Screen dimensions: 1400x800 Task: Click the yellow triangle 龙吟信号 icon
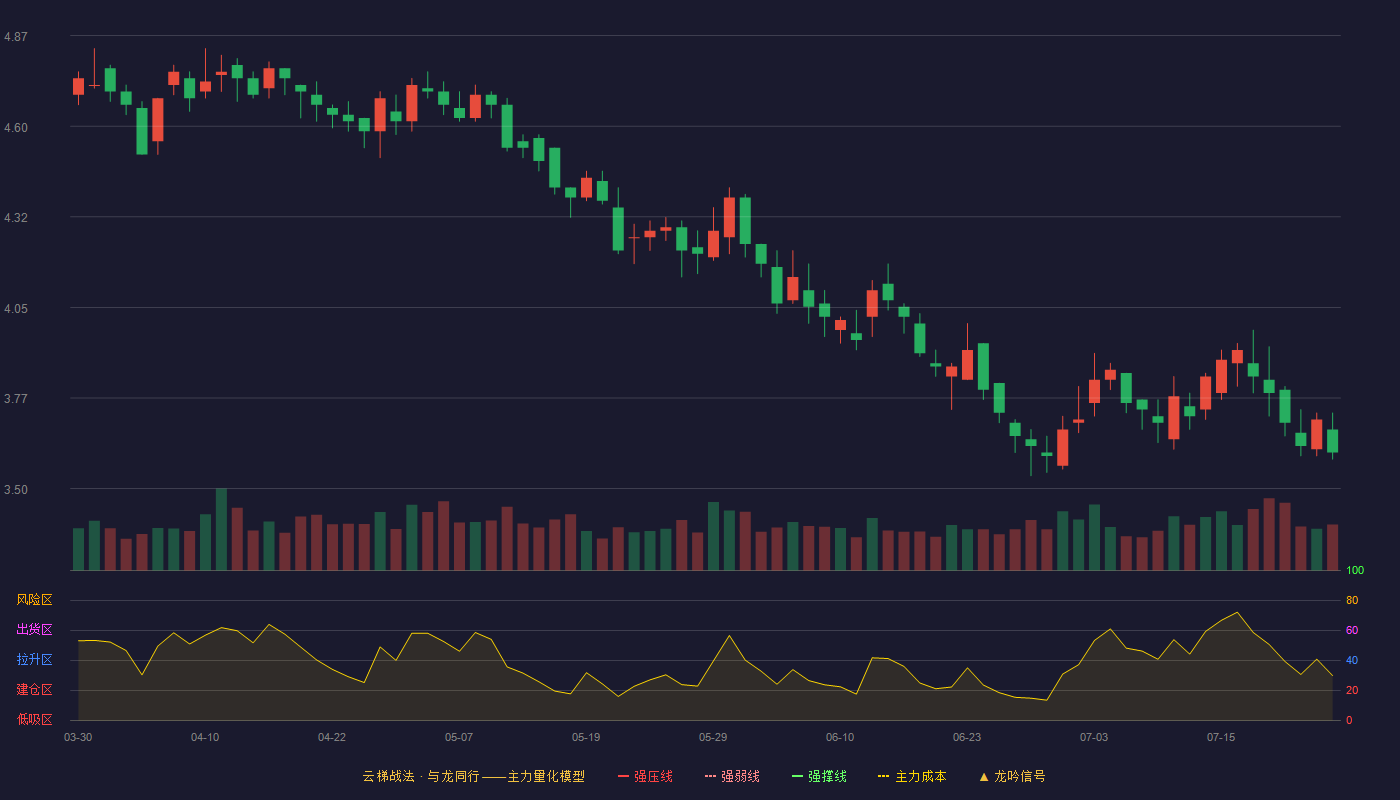click(x=983, y=776)
